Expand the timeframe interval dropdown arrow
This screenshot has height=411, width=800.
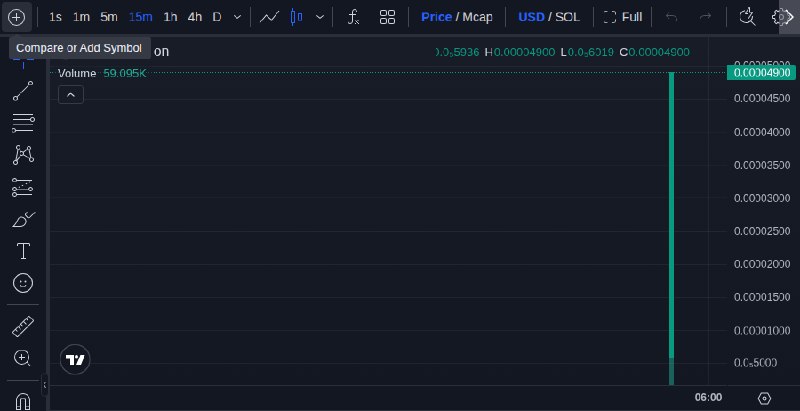tap(237, 17)
